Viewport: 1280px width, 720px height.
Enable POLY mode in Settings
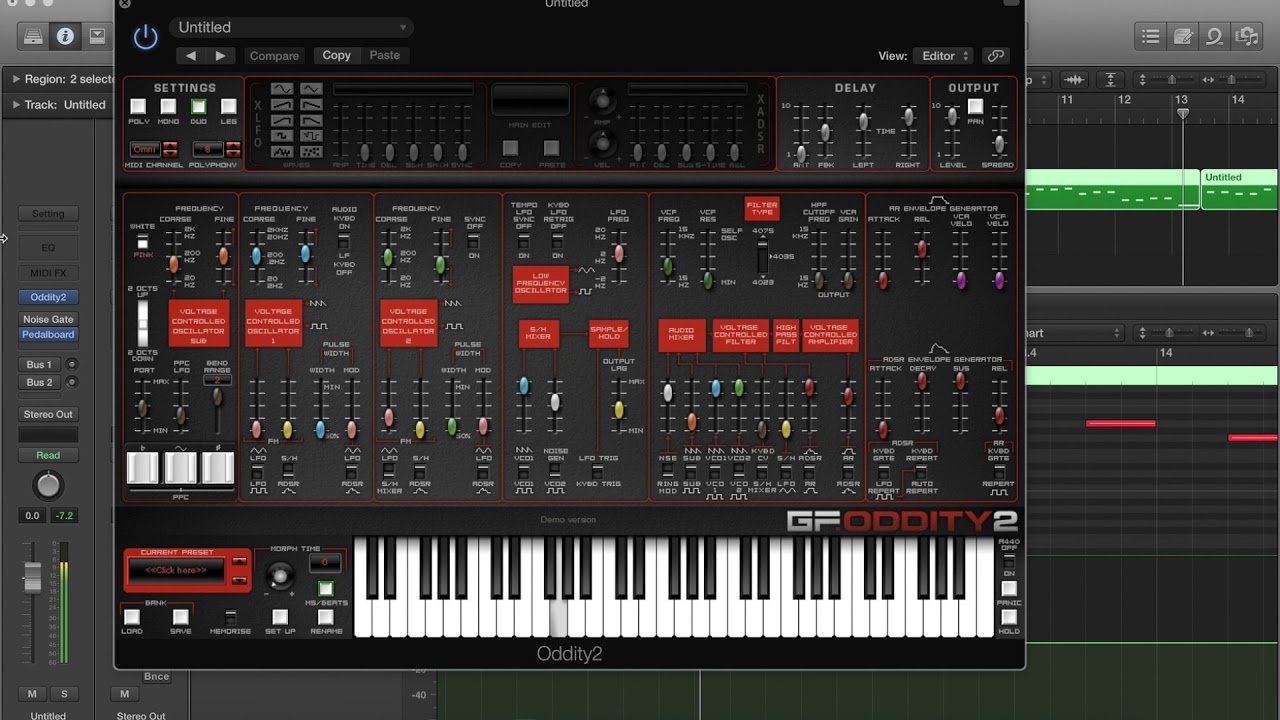click(138, 106)
